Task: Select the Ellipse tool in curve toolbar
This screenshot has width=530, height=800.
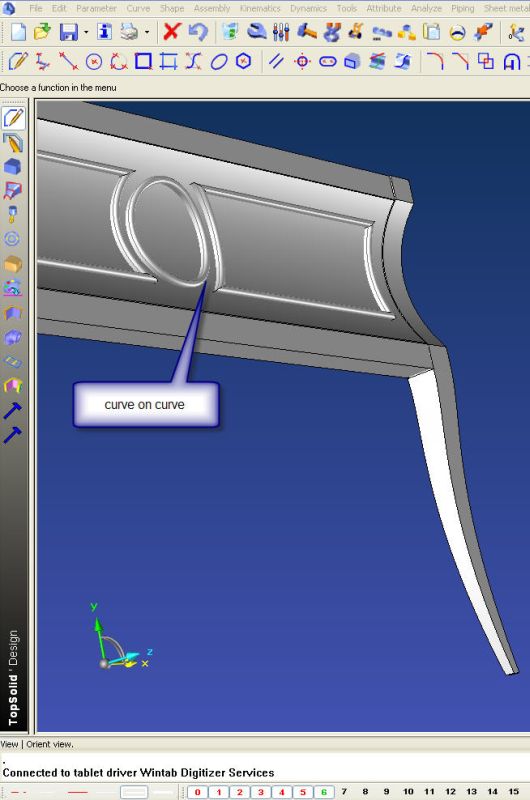Action: pos(219,62)
